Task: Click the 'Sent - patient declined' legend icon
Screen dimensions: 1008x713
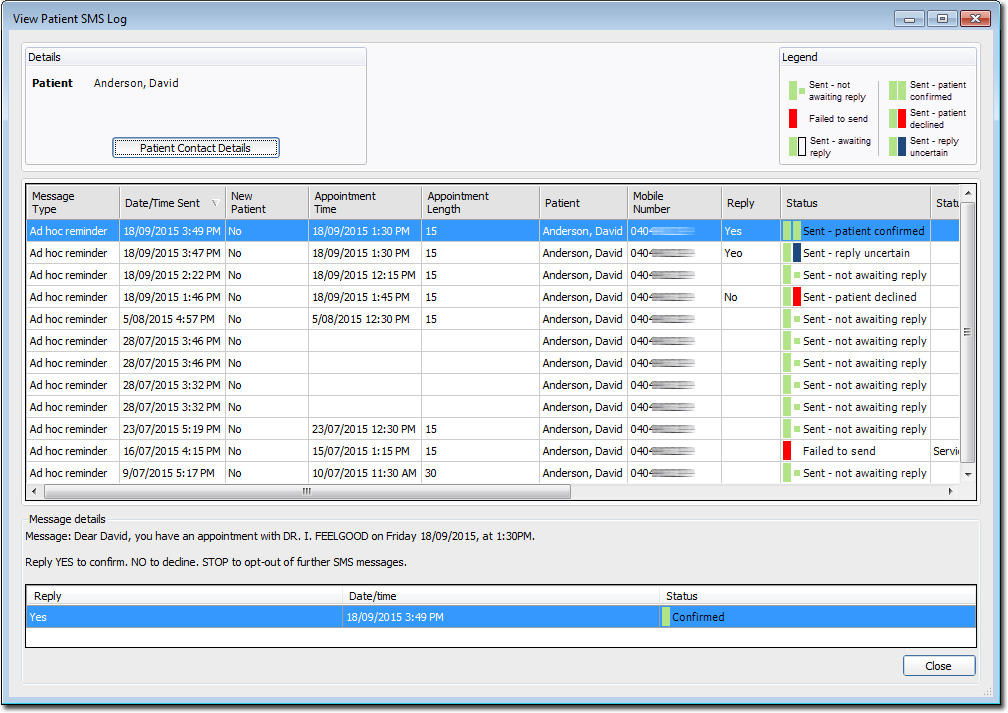Action: tap(897, 119)
